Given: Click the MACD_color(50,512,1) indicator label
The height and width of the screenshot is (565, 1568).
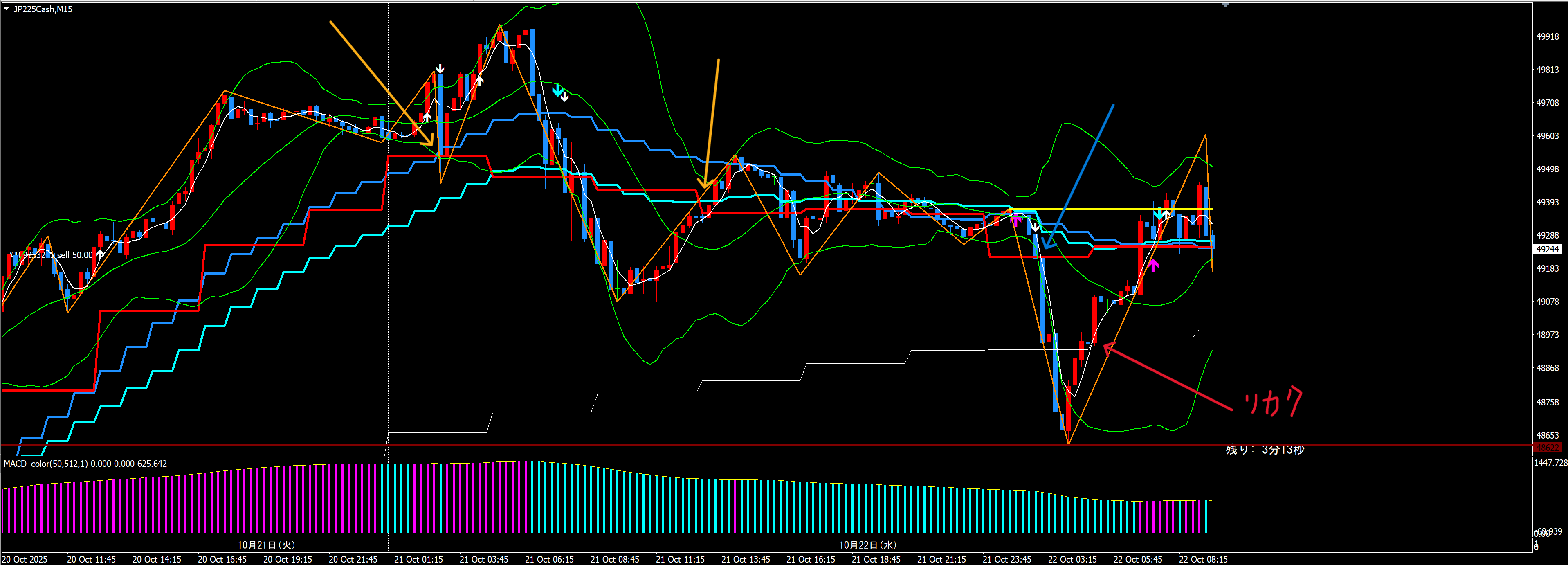Looking at the screenshot, I should (46, 464).
